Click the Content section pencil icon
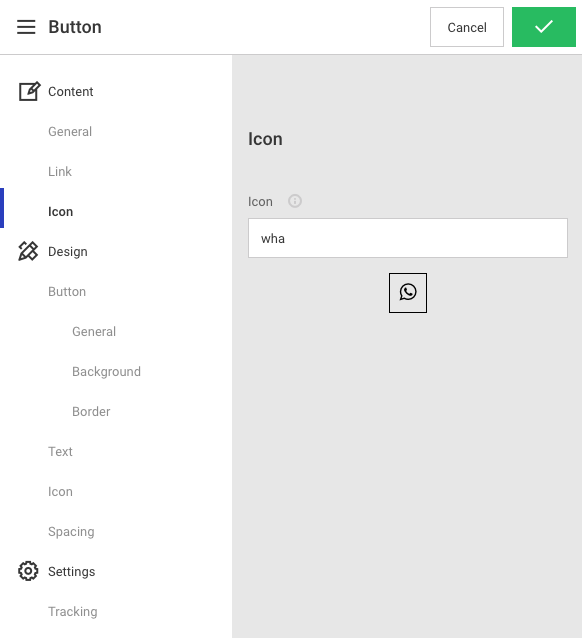The width and height of the screenshot is (582, 638). (29, 91)
